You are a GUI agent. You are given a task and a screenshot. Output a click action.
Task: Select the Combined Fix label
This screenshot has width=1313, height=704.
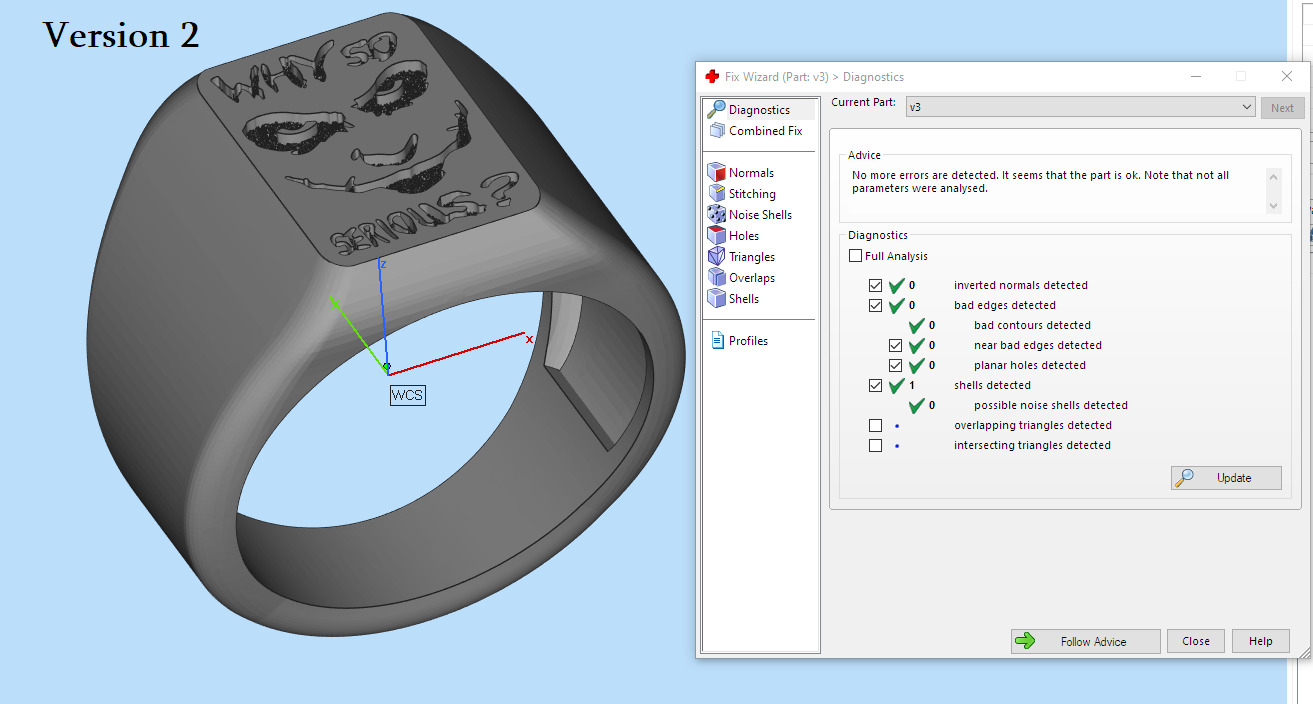click(x=766, y=131)
